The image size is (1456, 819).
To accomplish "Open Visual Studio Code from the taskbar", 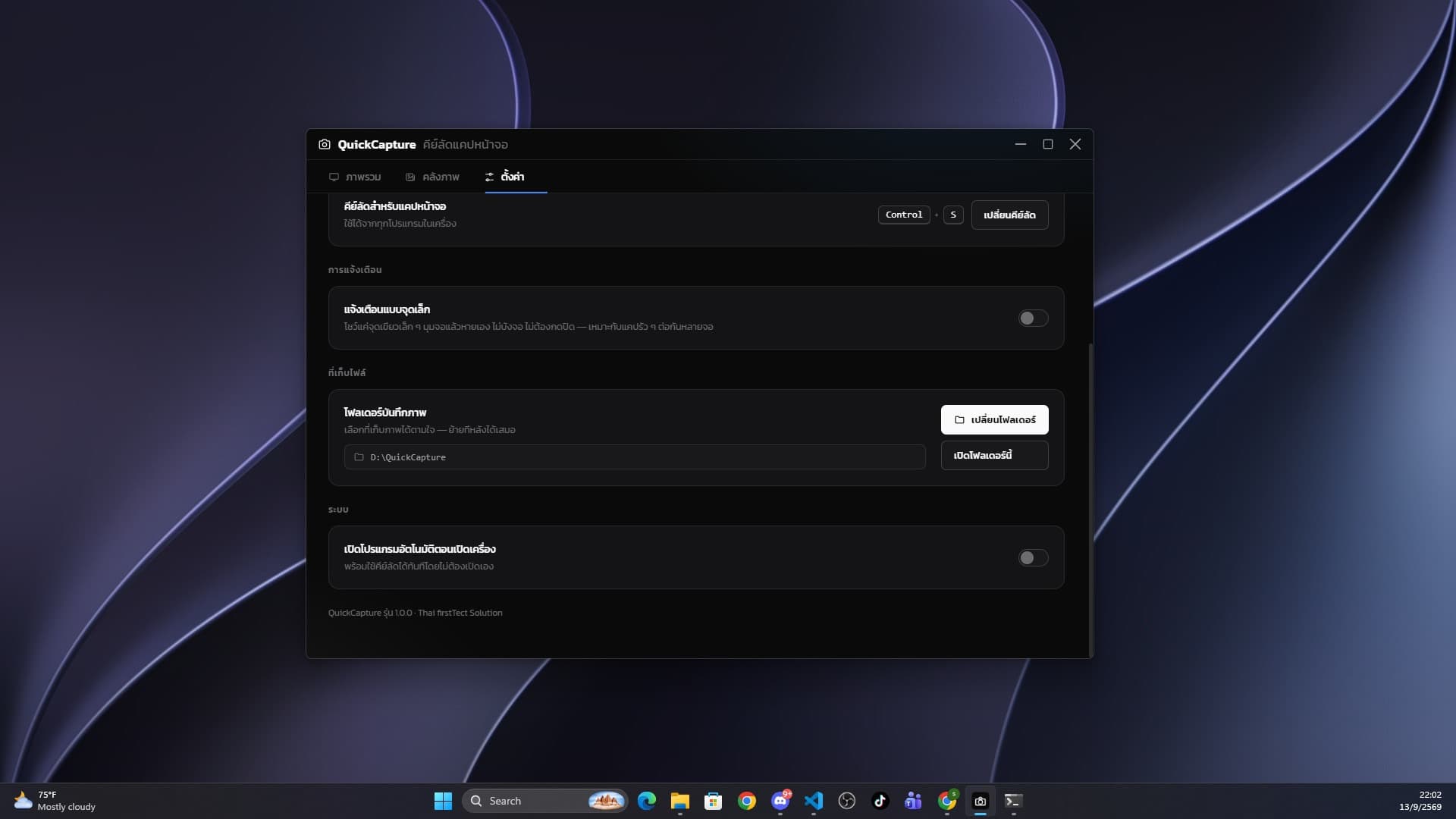I will [x=814, y=801].
